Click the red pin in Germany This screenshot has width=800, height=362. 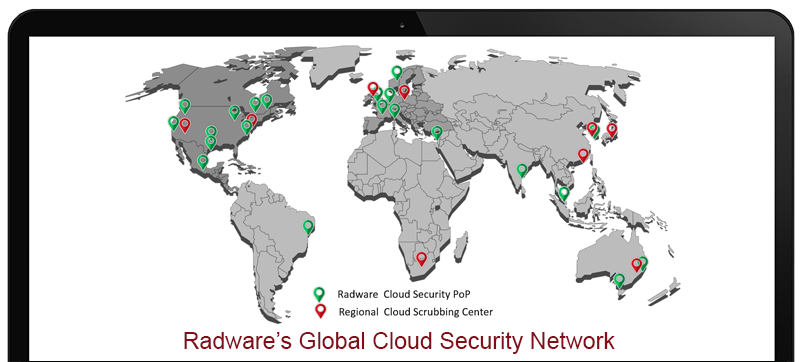[404, 92]
